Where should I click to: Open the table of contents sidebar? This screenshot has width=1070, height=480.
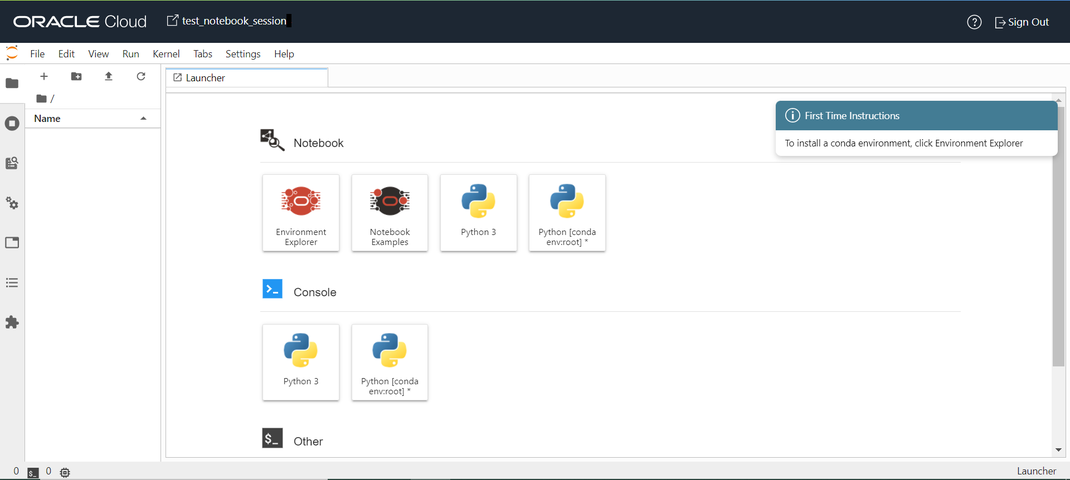12,282
